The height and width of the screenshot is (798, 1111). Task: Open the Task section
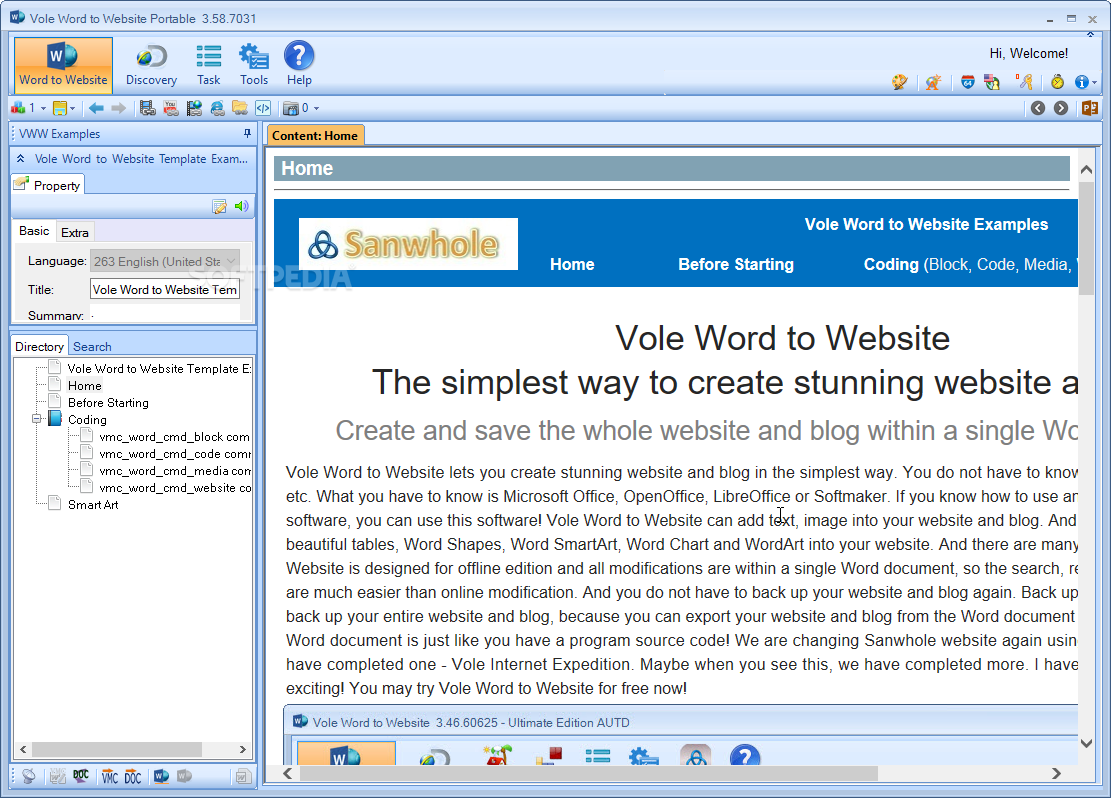(208, 65)
